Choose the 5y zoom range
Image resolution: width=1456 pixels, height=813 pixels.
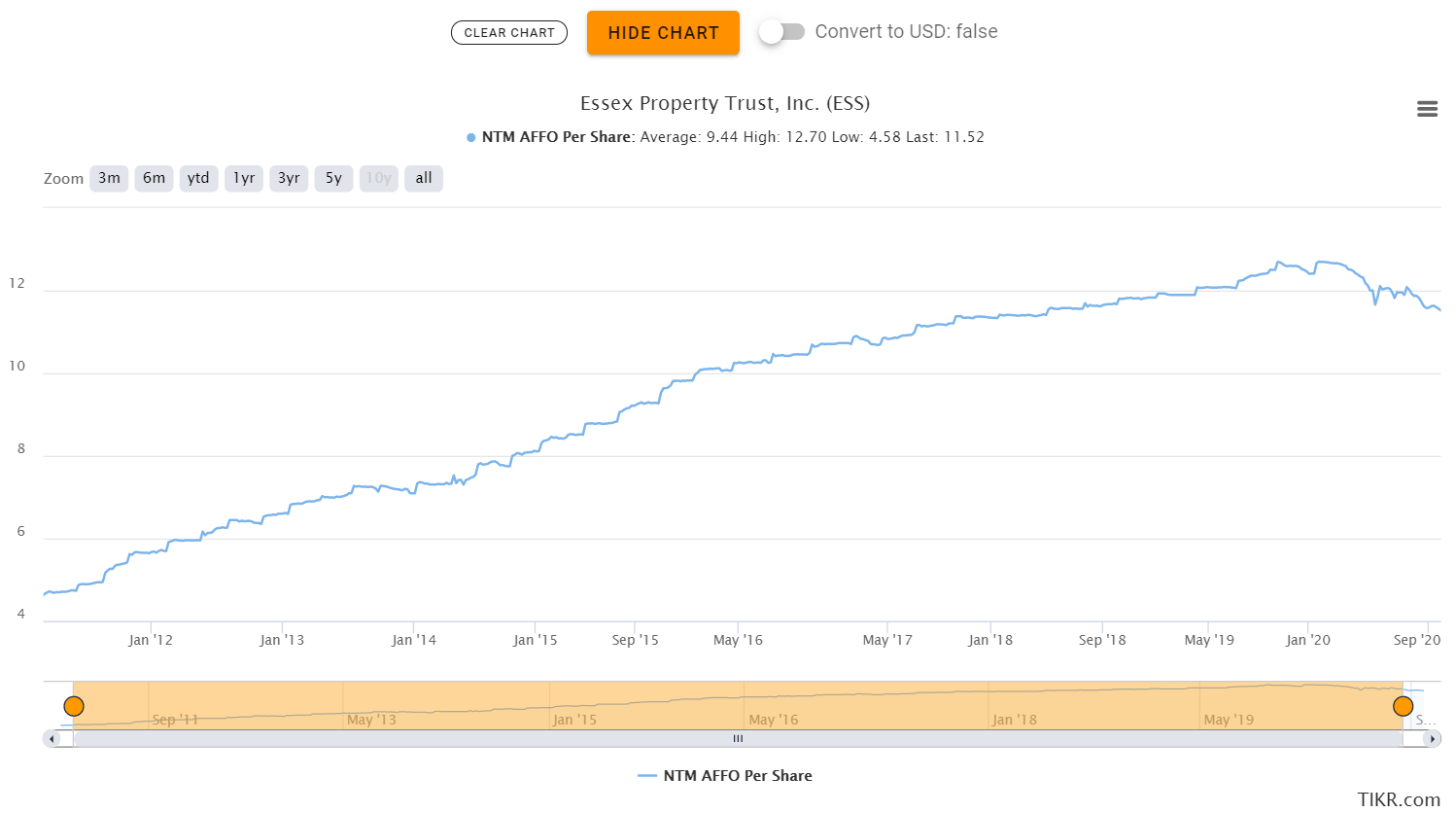333,178
